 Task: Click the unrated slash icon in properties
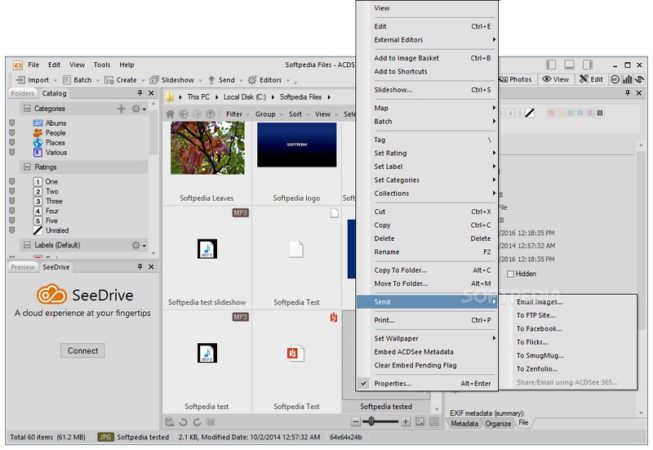click(529, 113)
